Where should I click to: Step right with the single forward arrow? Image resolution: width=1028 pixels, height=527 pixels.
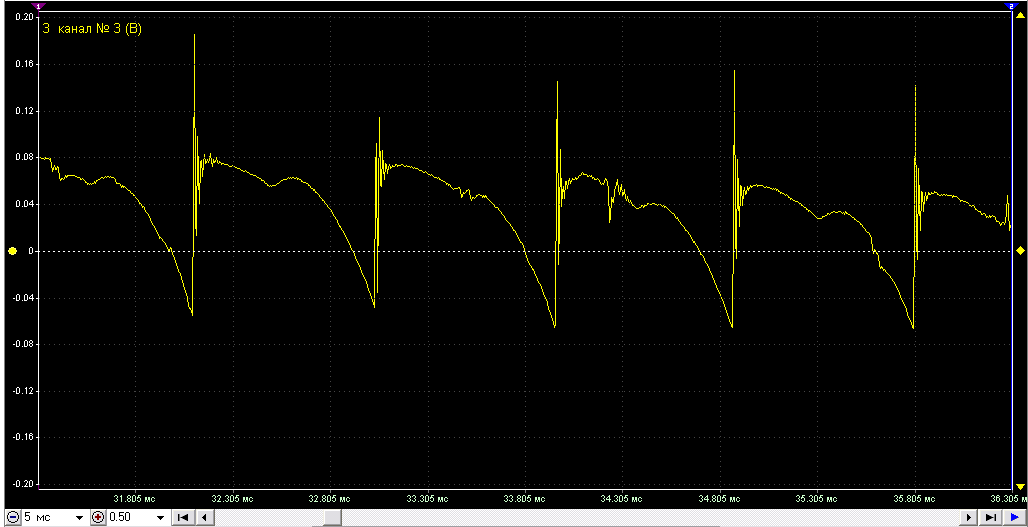coord(969,518)
